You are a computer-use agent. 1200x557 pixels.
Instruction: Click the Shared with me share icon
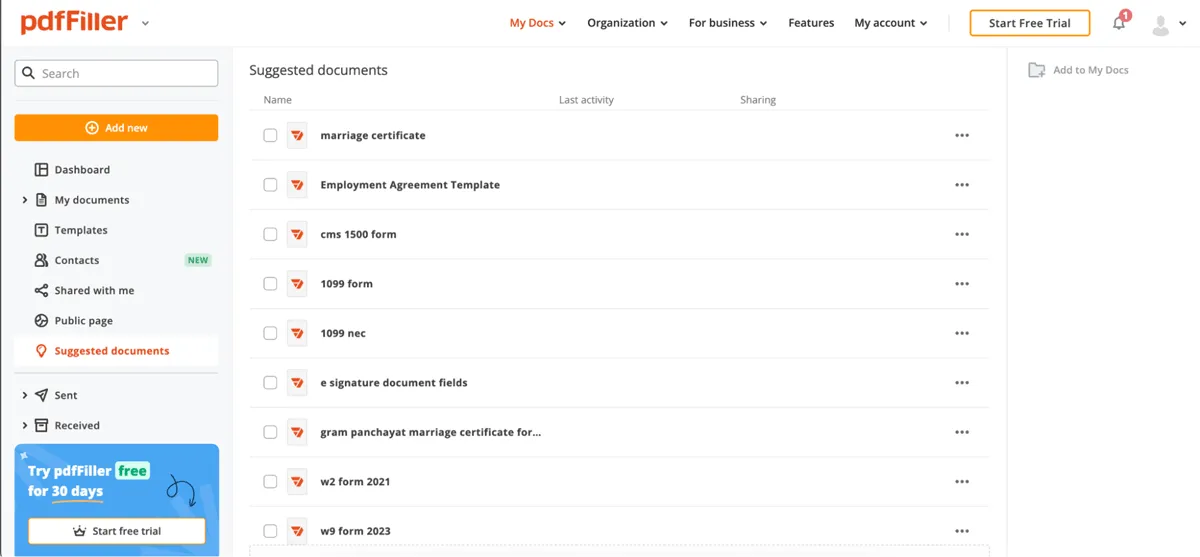coord(41,290)
